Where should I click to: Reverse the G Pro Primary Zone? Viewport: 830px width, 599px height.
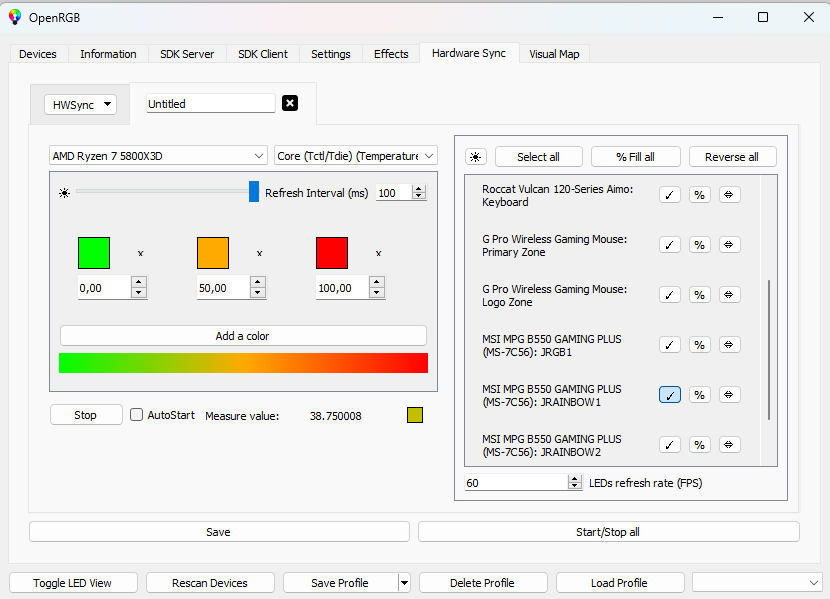[x=729, y=245]
